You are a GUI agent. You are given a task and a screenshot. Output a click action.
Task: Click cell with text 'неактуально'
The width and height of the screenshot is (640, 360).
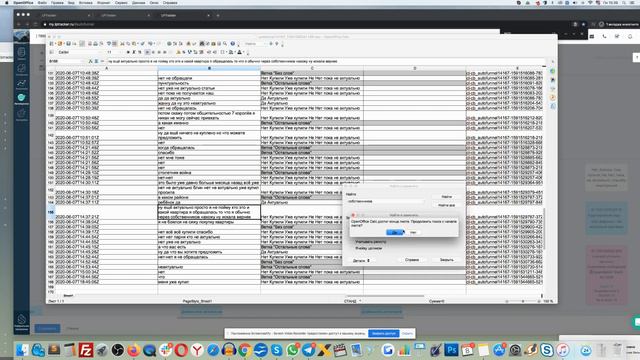[x=209, y=267]
